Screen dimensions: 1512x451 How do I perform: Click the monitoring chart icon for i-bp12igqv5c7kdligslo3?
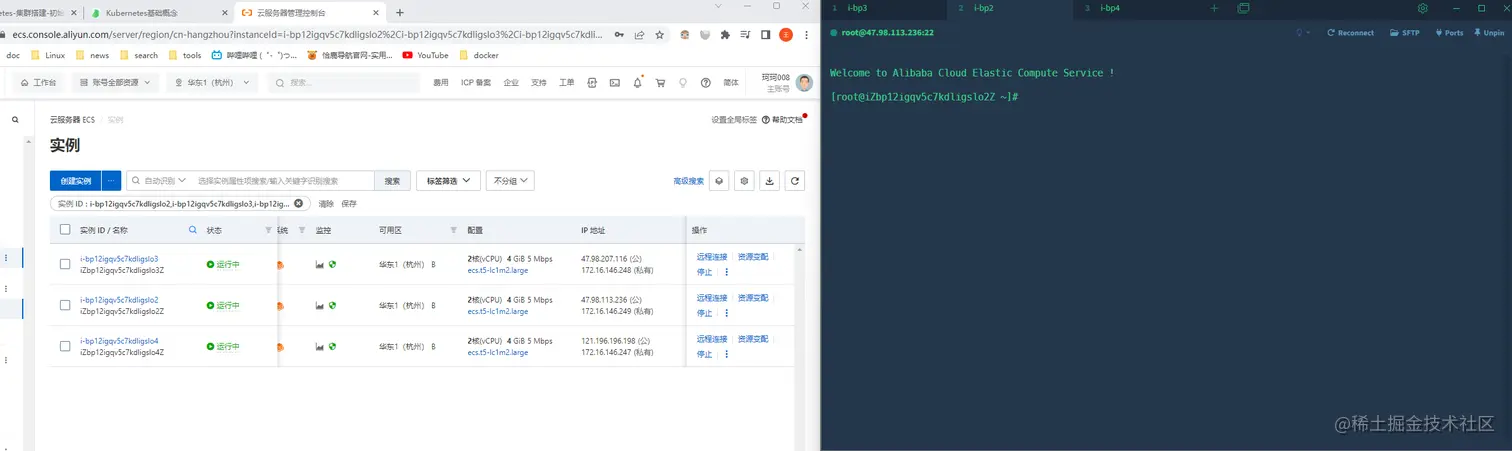click(x=320, y=265)
